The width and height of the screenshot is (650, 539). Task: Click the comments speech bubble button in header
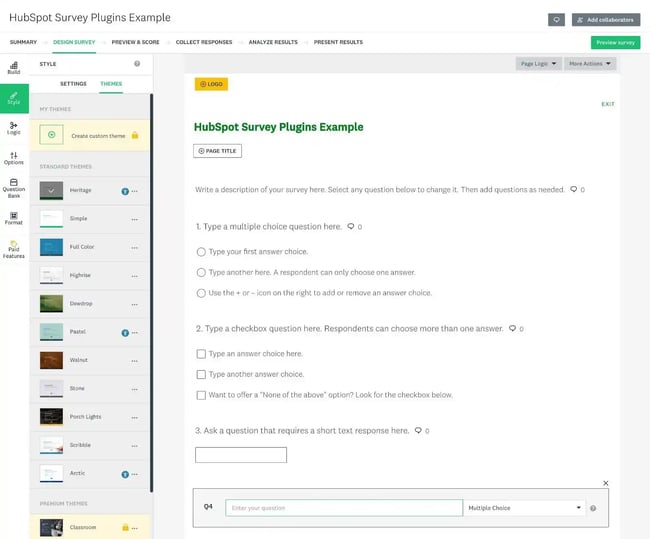[556, 19]
